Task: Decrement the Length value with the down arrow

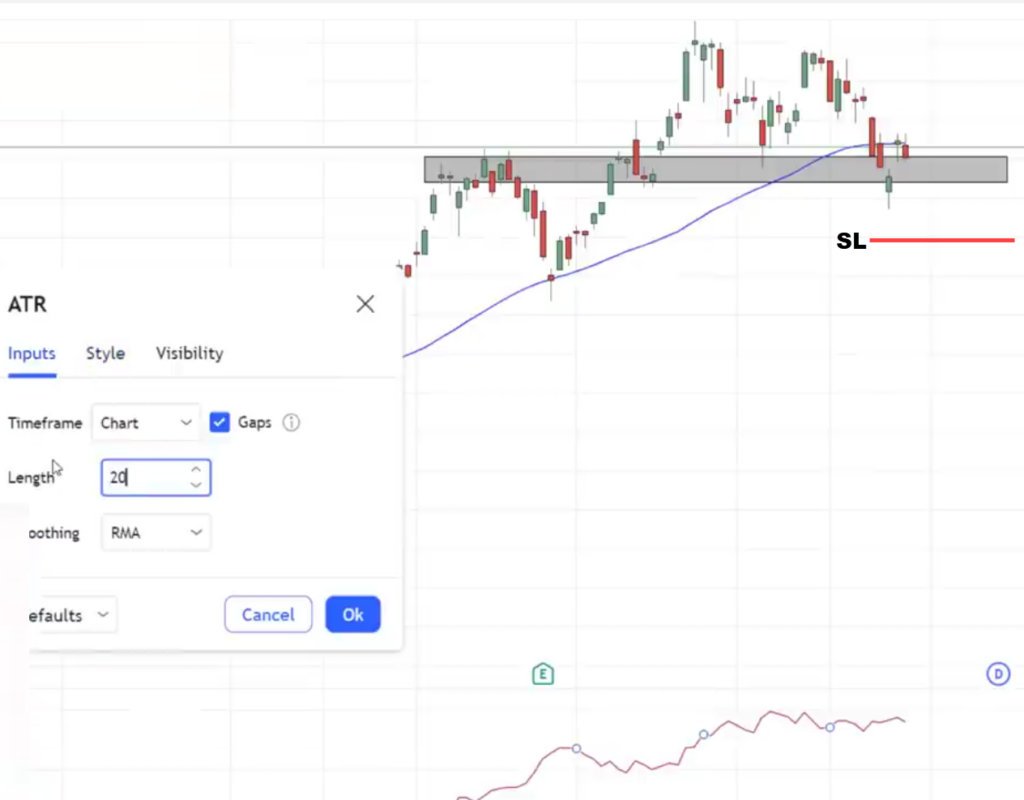Action: (196, 485)
